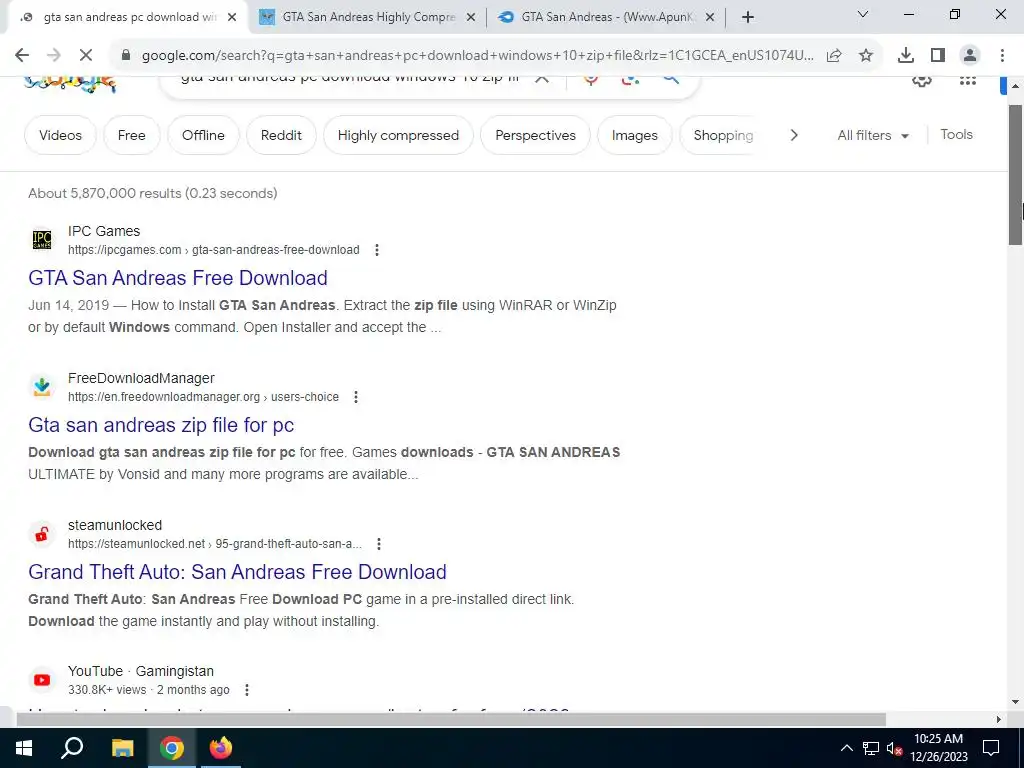The image size is (1024, 768).
Task: Open the side panel icon
Action: 938,56
